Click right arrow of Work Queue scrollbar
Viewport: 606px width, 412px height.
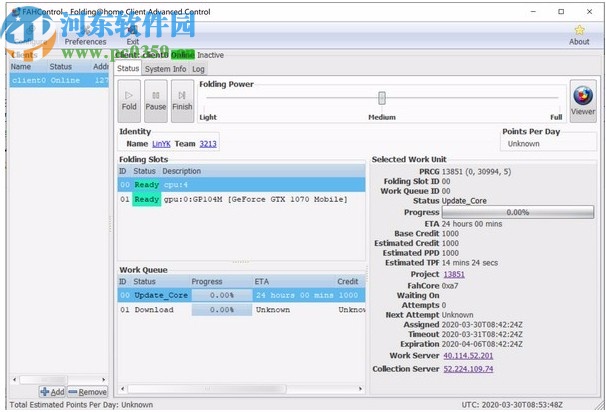[x=360, y=388]
